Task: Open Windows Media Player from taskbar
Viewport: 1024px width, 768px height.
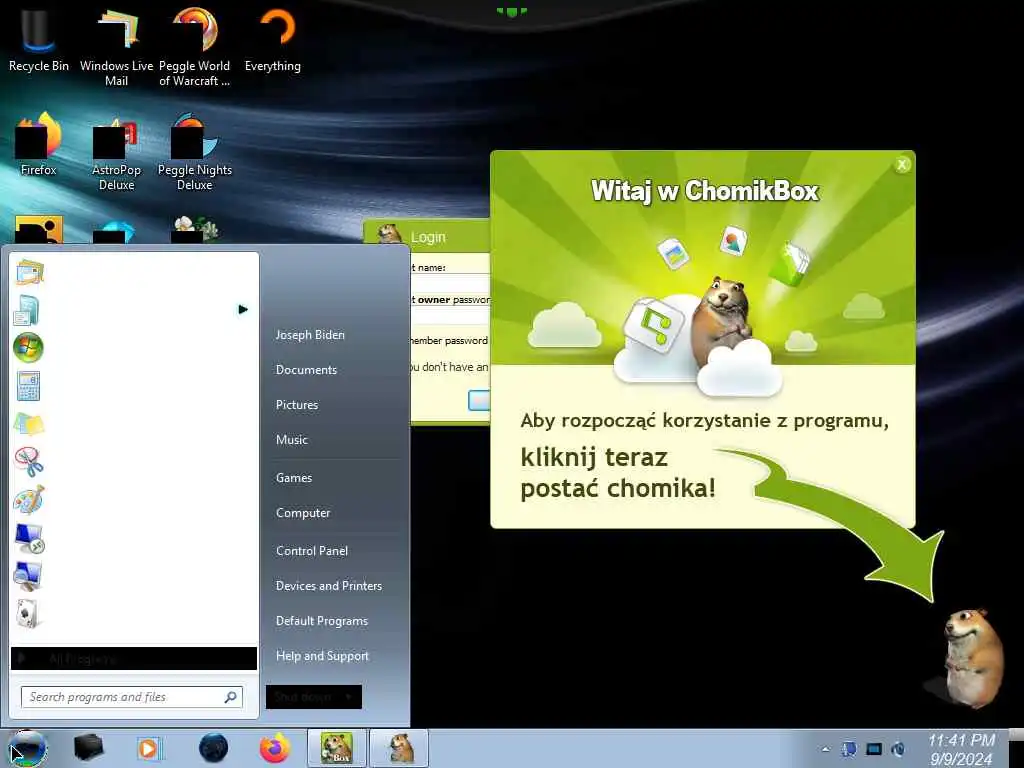Action: [x=150, y=748]
